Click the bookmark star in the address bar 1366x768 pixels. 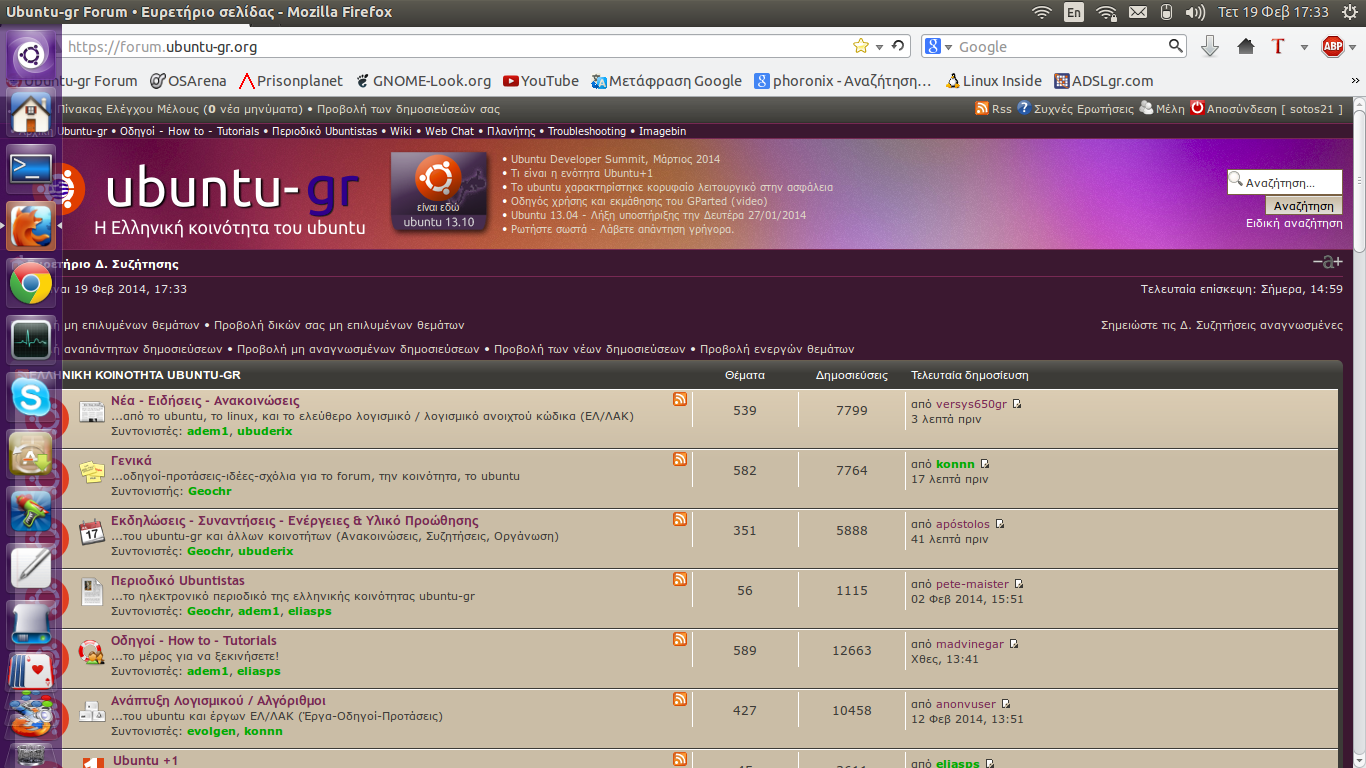[x=860, y=46]
